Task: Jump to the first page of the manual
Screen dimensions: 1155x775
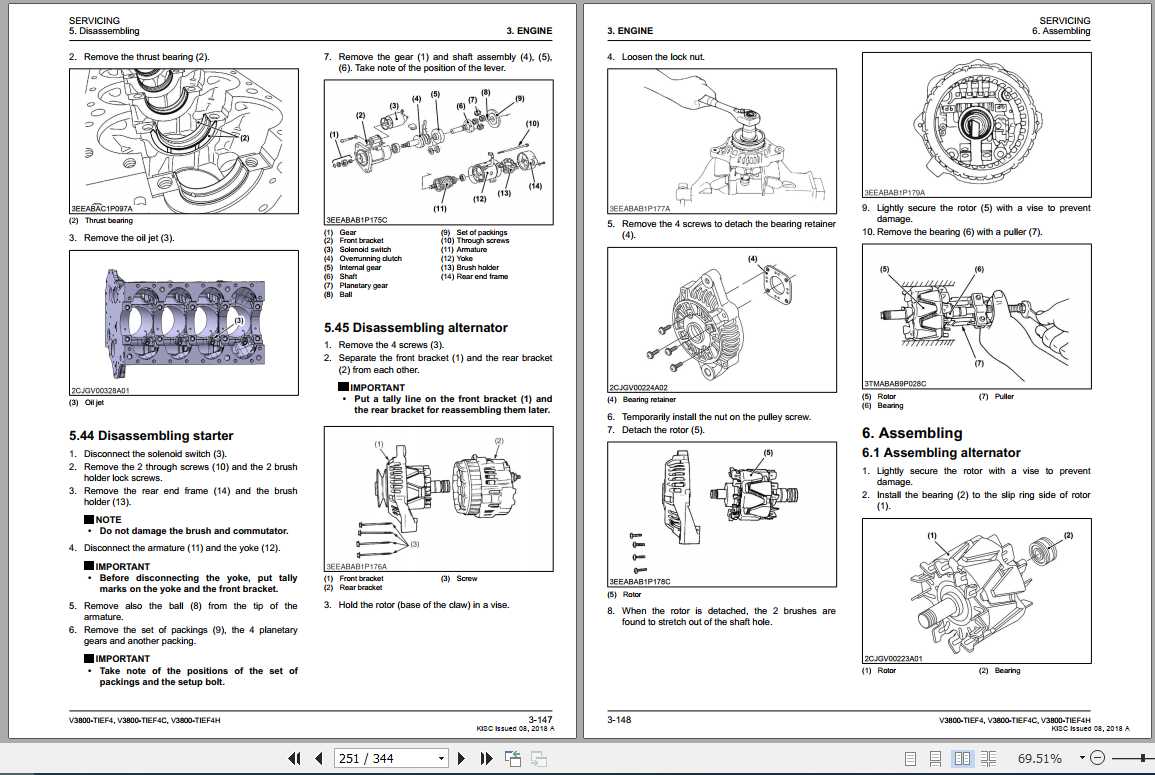Action: click(296, 758)
